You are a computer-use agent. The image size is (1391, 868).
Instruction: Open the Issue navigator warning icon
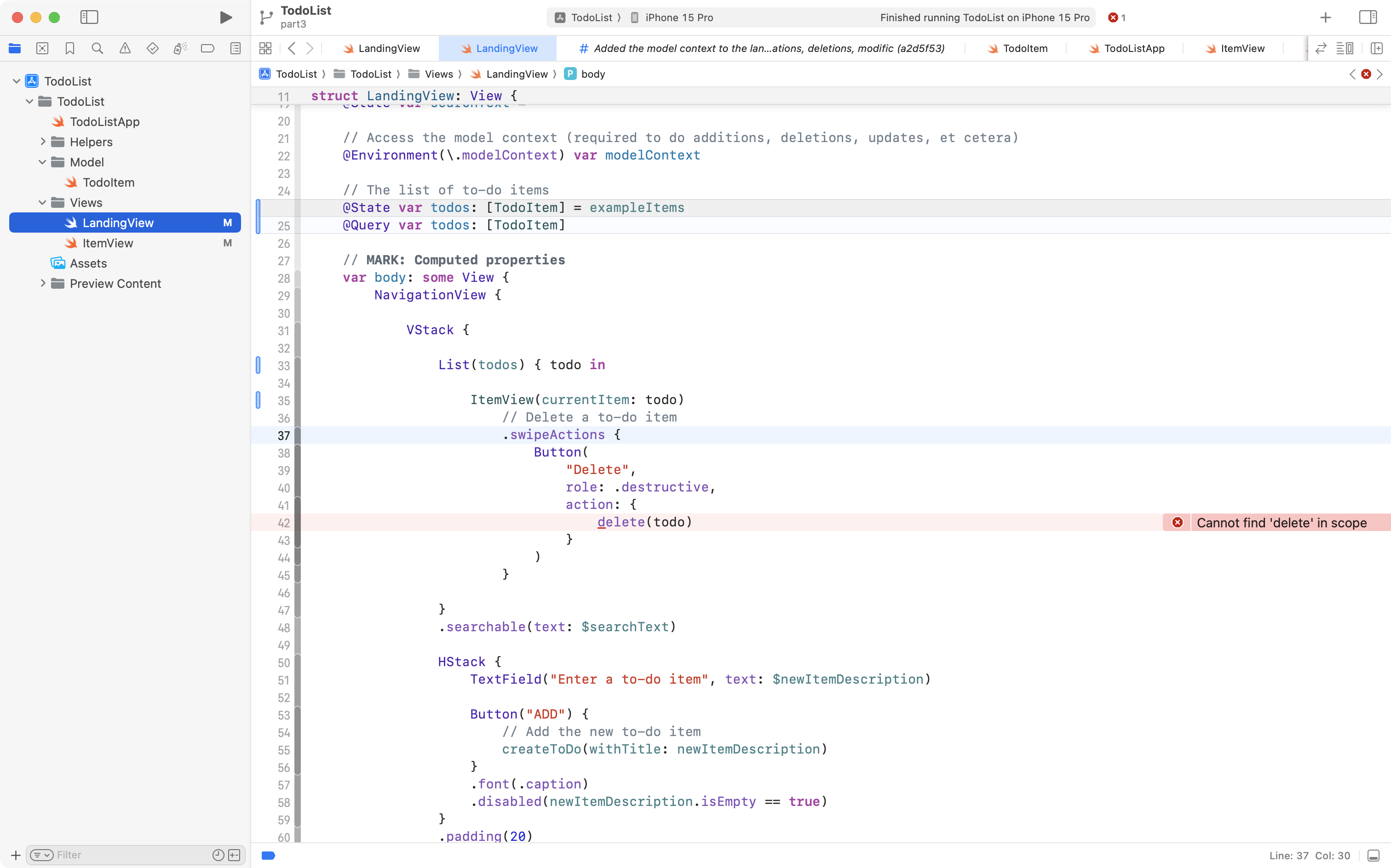(125, 48)
